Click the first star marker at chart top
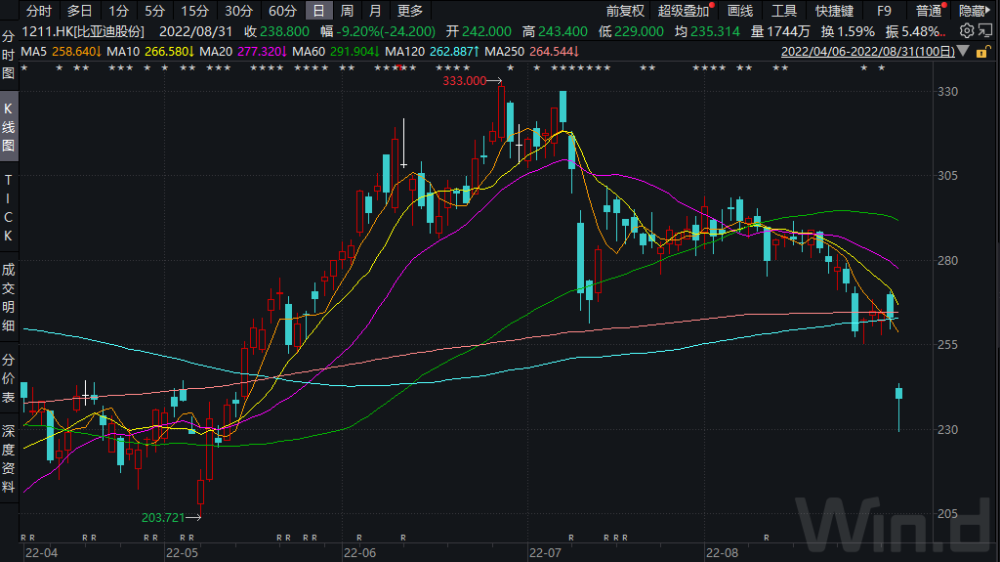The width and height of the screenshot is (1000, 562). tap(23, 67)
